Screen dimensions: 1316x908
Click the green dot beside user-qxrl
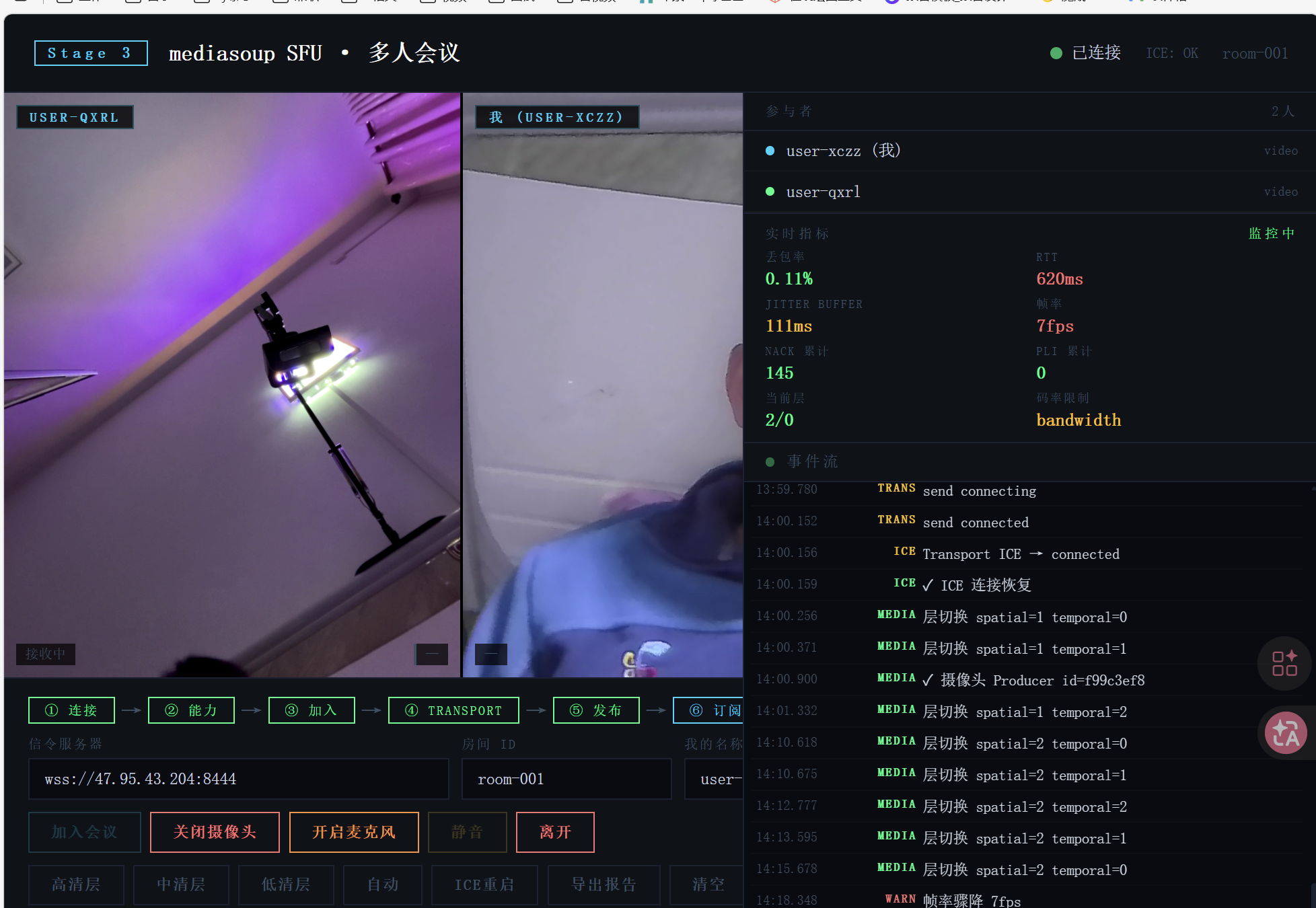tap(770, 192)
